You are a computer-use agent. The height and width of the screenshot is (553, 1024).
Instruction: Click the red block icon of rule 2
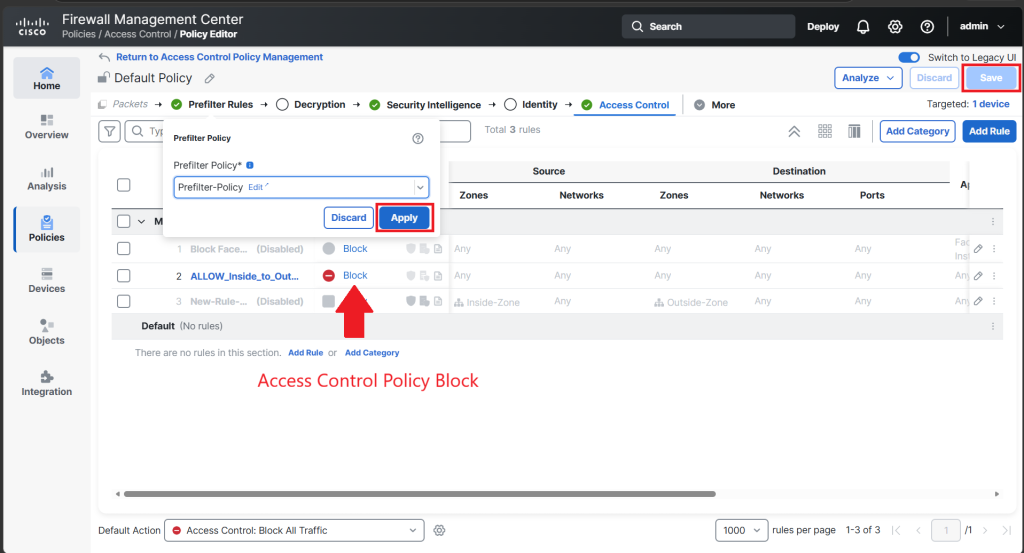(x=328, y=276)
